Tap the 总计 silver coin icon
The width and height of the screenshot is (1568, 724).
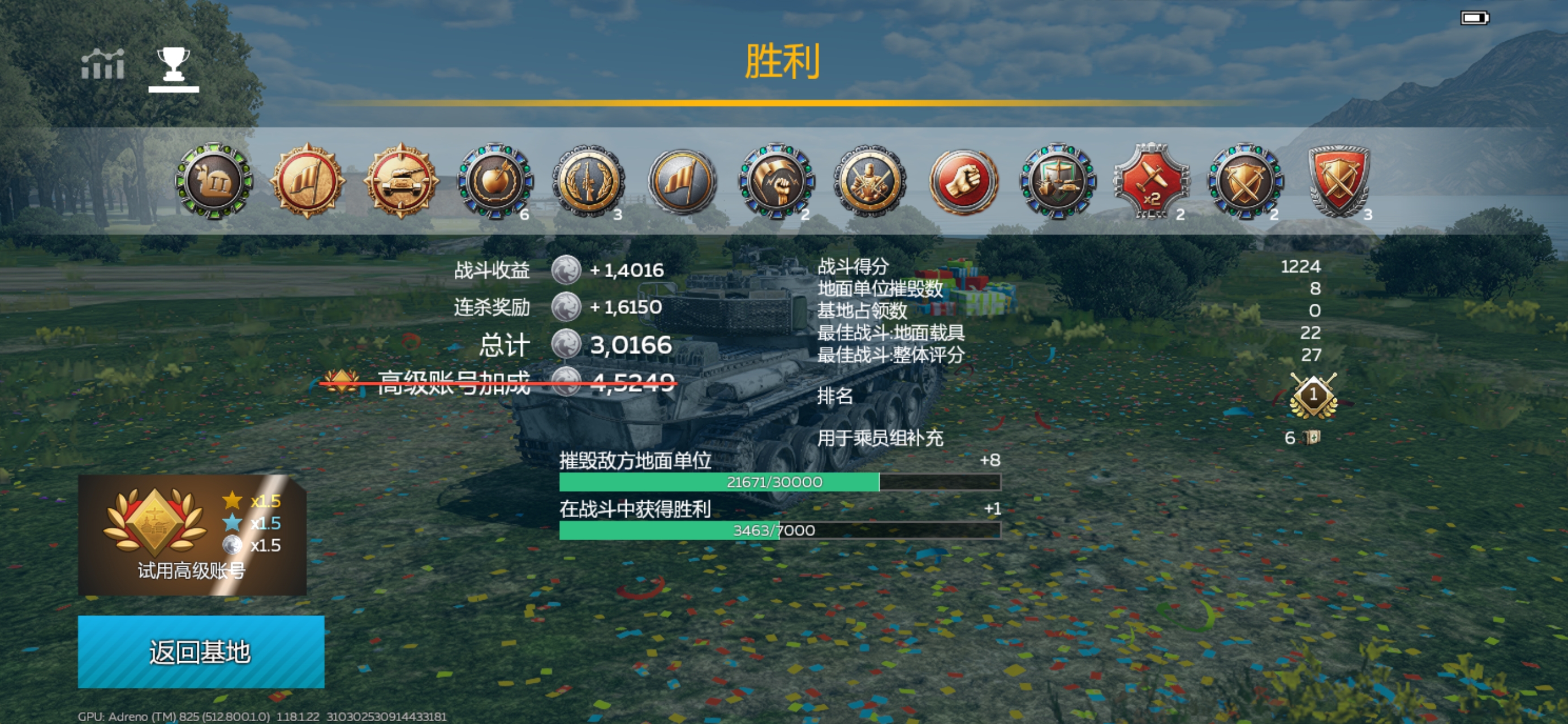[566, 344]
